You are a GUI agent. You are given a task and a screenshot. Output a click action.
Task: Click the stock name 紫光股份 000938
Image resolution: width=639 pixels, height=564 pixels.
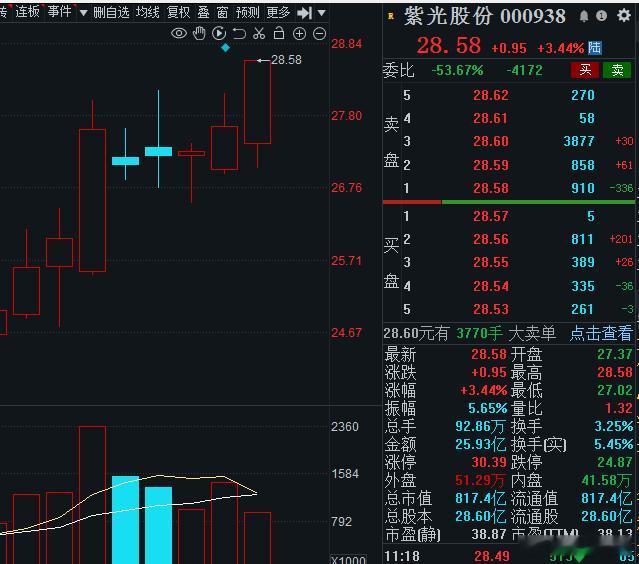[x=485, y=16]
